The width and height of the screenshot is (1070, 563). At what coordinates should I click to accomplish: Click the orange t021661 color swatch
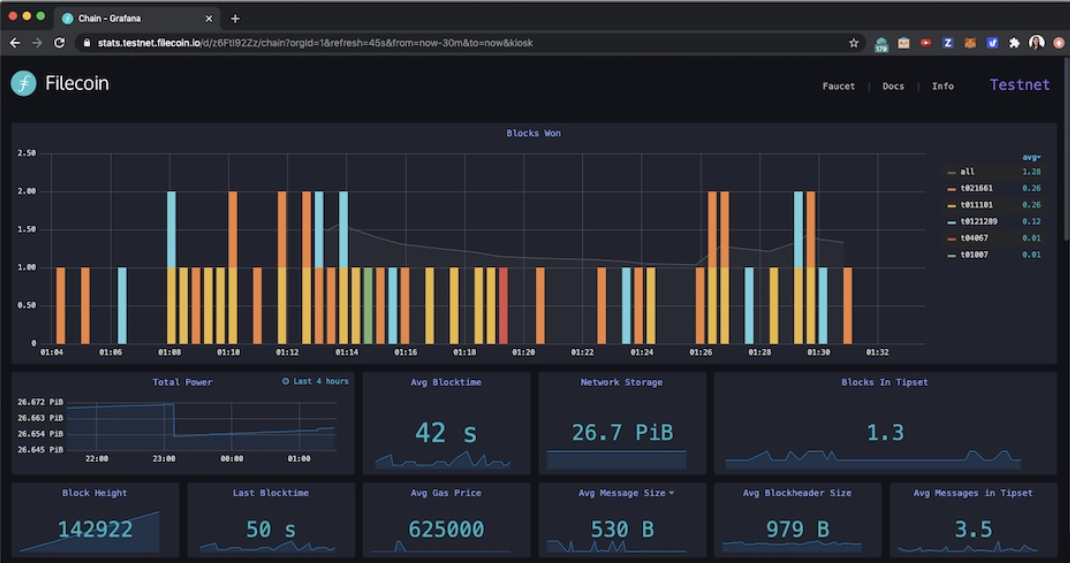pos(951,189)
